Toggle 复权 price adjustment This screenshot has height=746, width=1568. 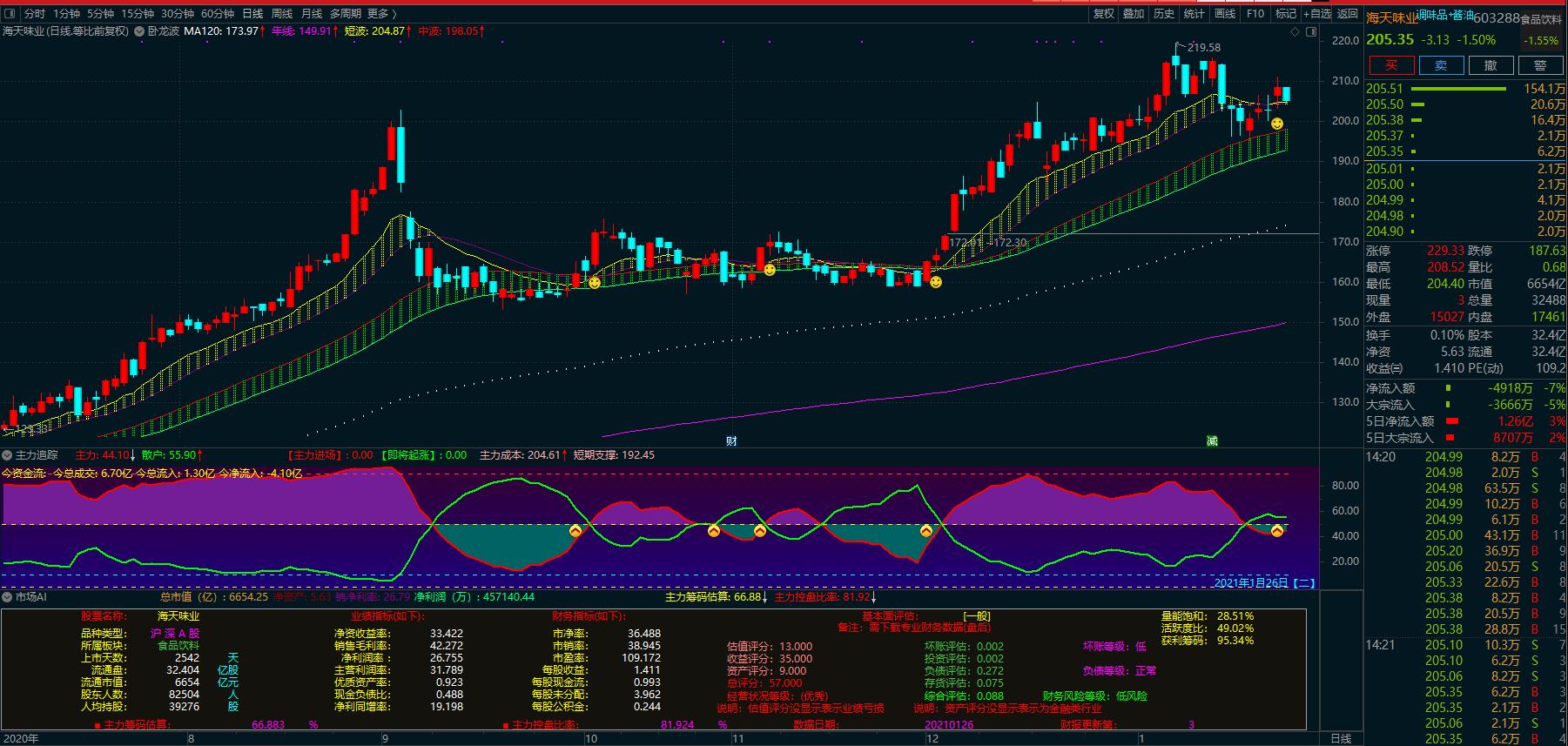1103,14
